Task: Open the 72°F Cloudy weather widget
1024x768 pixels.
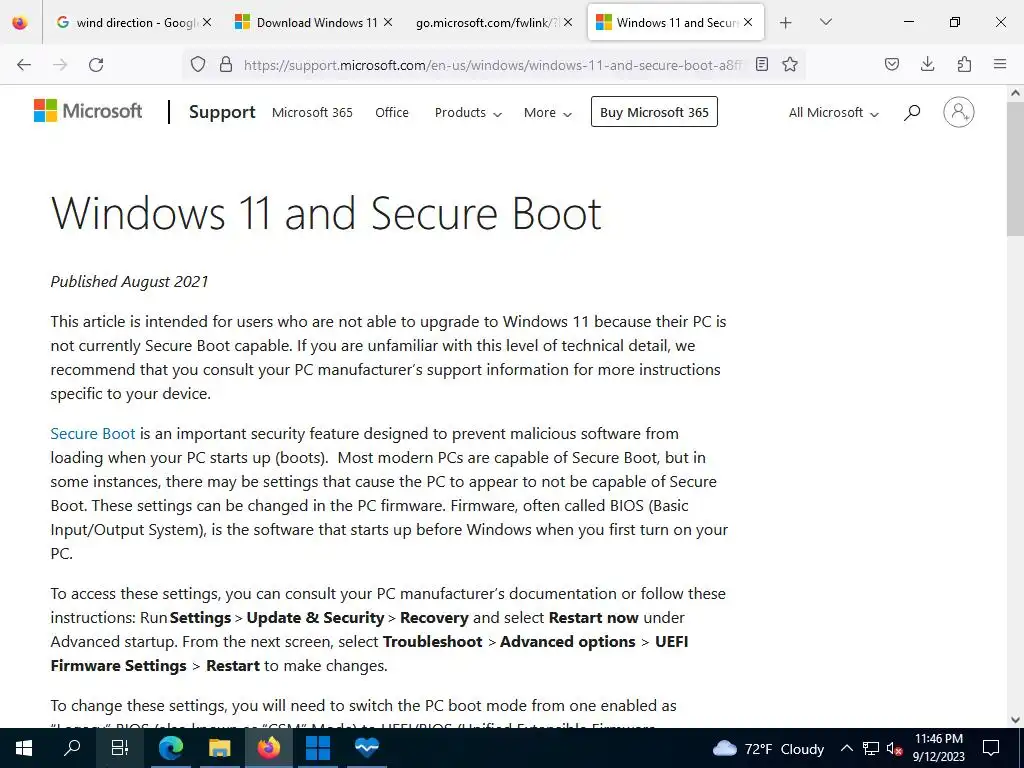Action: click(768, 748)
